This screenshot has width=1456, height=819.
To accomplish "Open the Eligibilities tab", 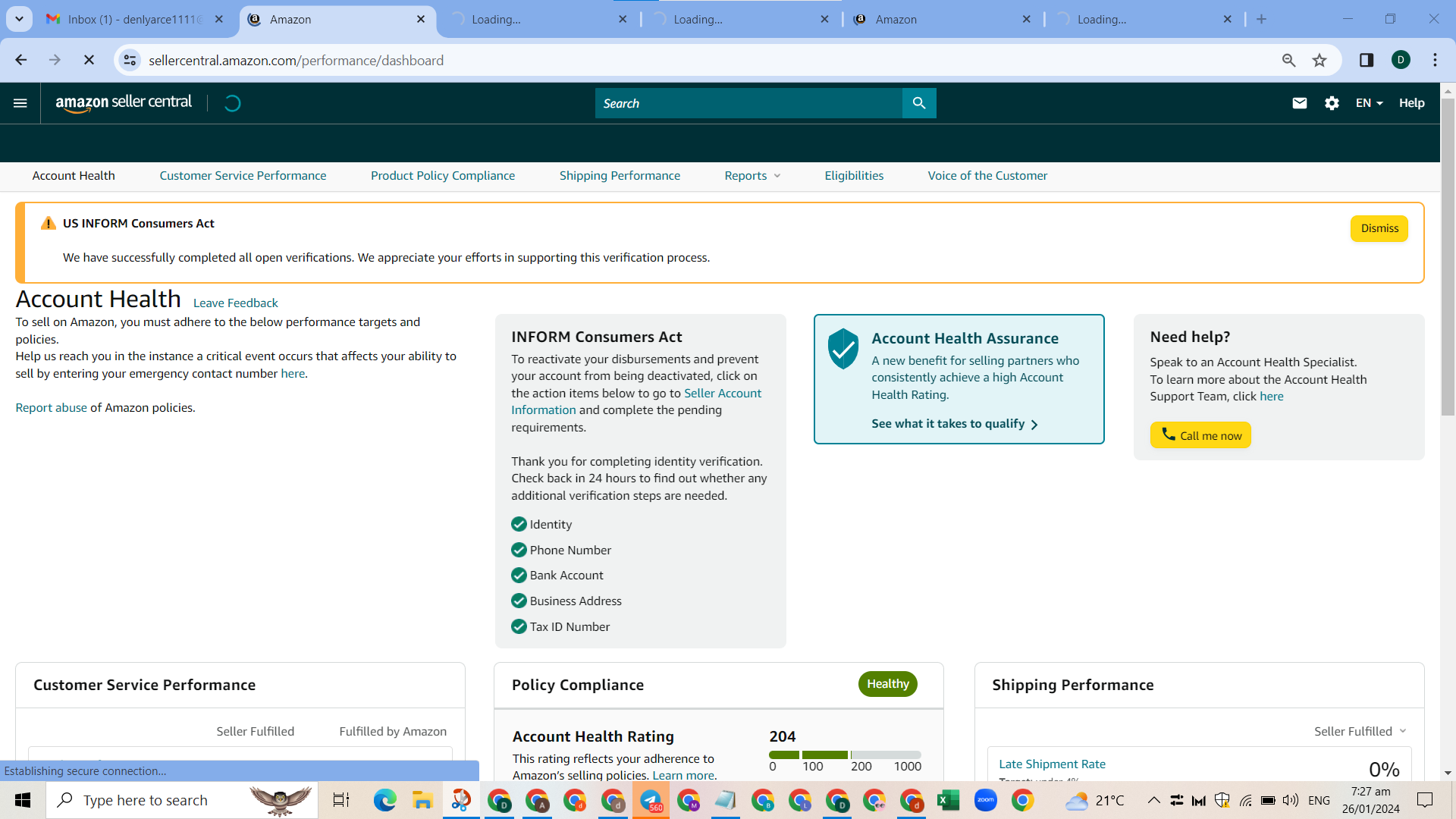I will [854, 176].
